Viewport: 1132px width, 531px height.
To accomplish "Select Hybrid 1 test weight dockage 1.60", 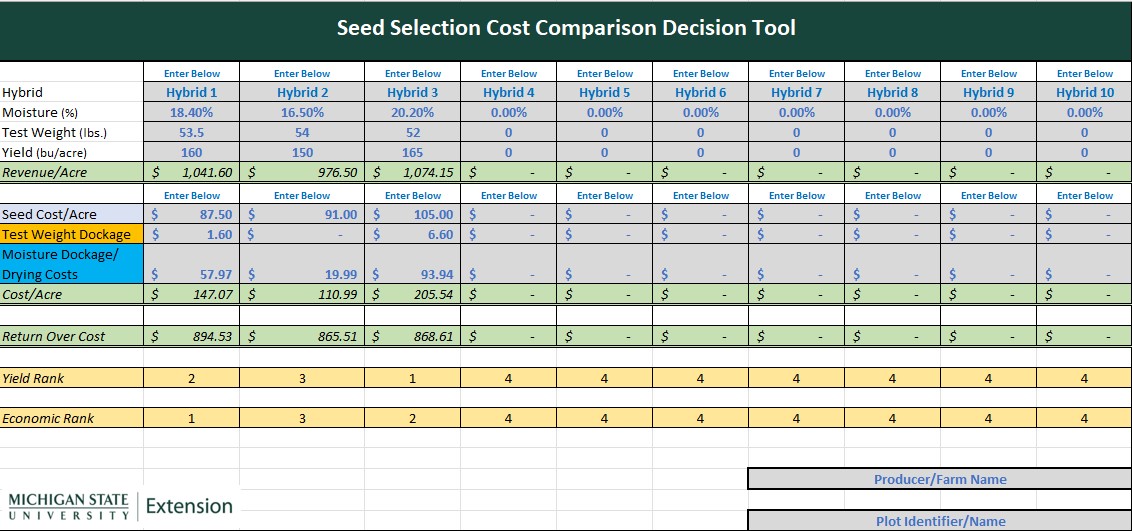I will pos(191,235).
